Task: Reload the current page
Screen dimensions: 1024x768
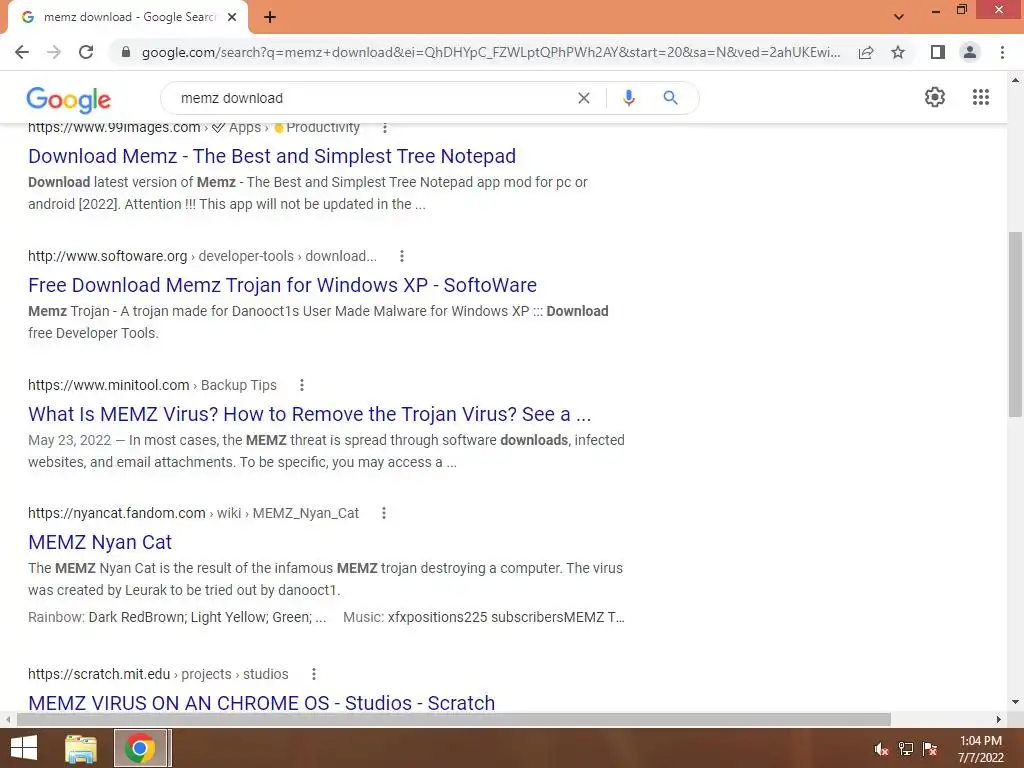Action: [x=86, y=52]
